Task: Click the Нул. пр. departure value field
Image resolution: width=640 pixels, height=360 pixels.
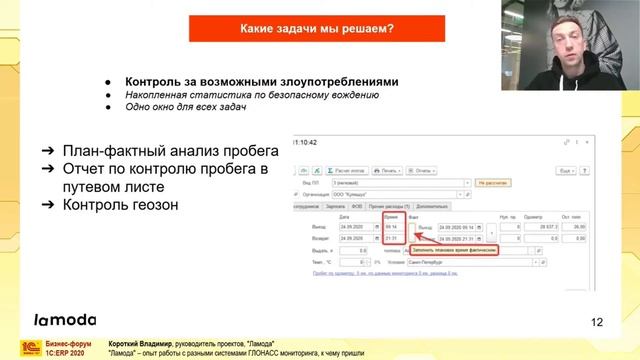Action: click(x=510, y=227)
